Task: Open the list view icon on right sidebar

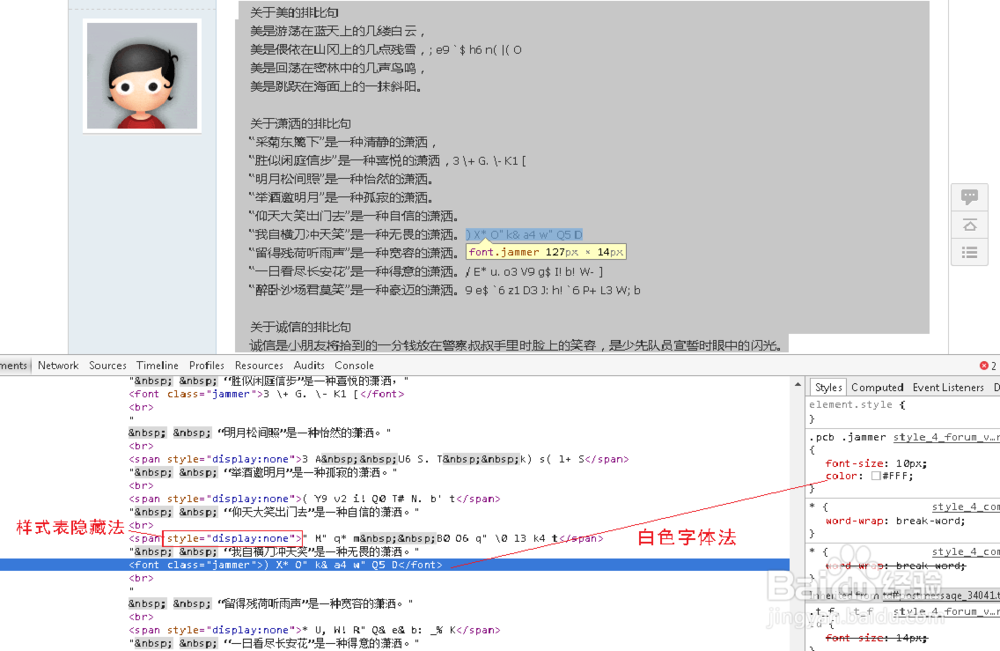Action: coord(969,252)
